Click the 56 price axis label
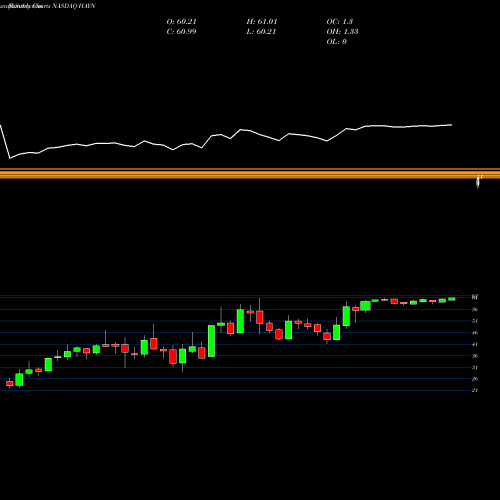 click(475, 309)
